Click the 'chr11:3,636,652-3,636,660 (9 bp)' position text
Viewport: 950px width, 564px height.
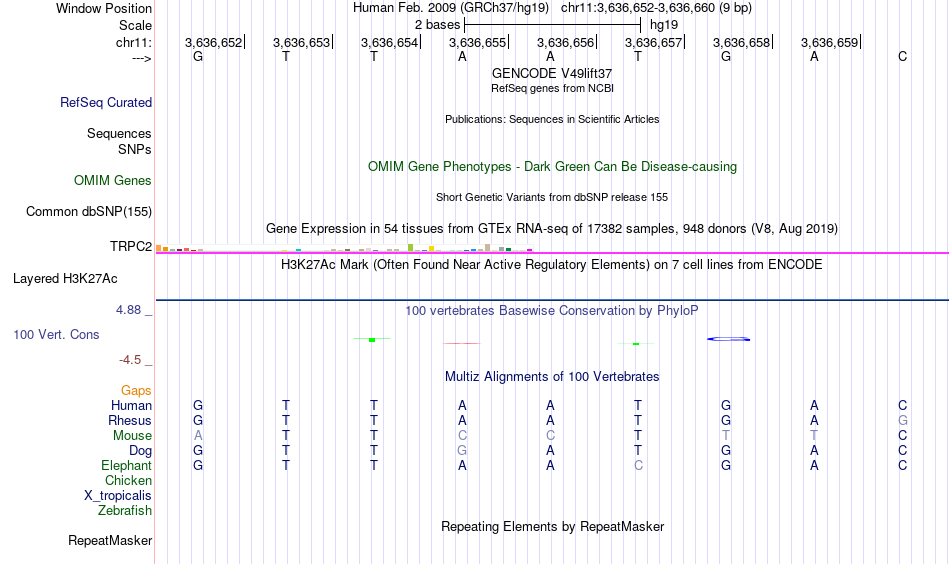[657, 8]
